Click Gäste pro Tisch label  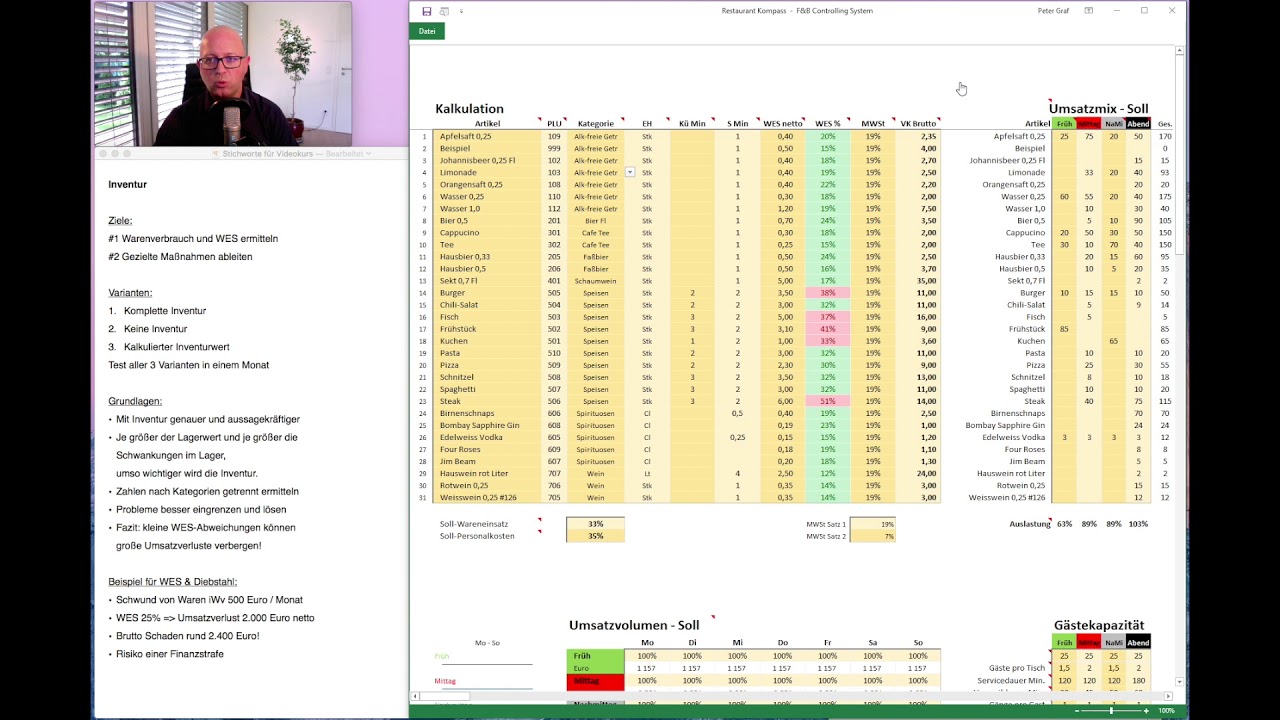pyautogui.click(x=1016, y=668)
